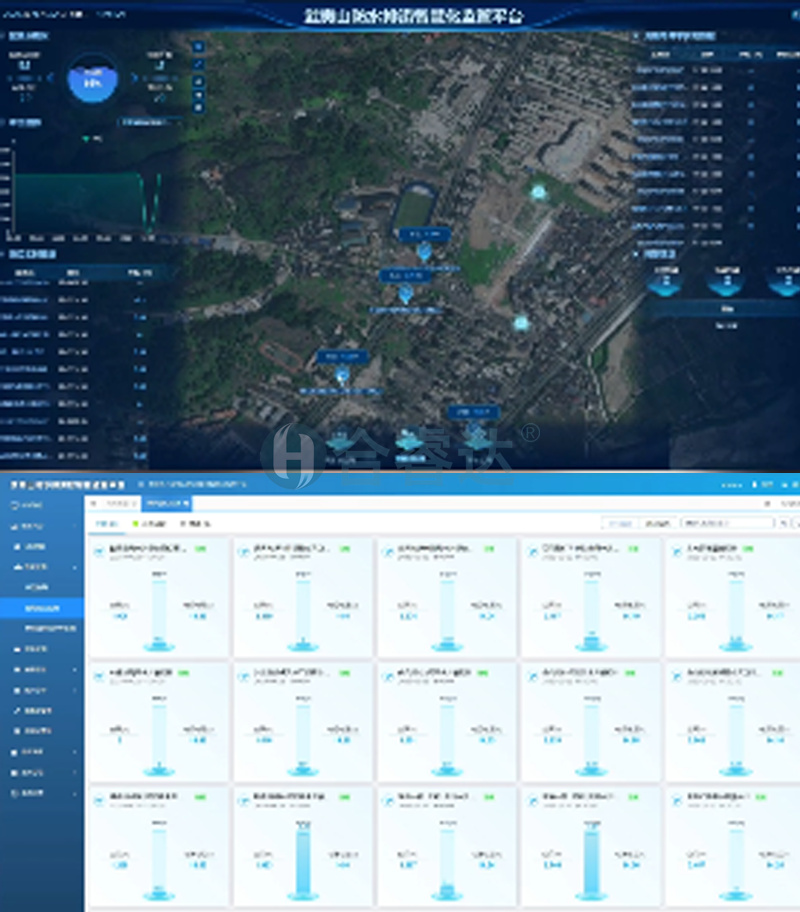Click into the search input field above the cards
800x912 pixels.
724,523
